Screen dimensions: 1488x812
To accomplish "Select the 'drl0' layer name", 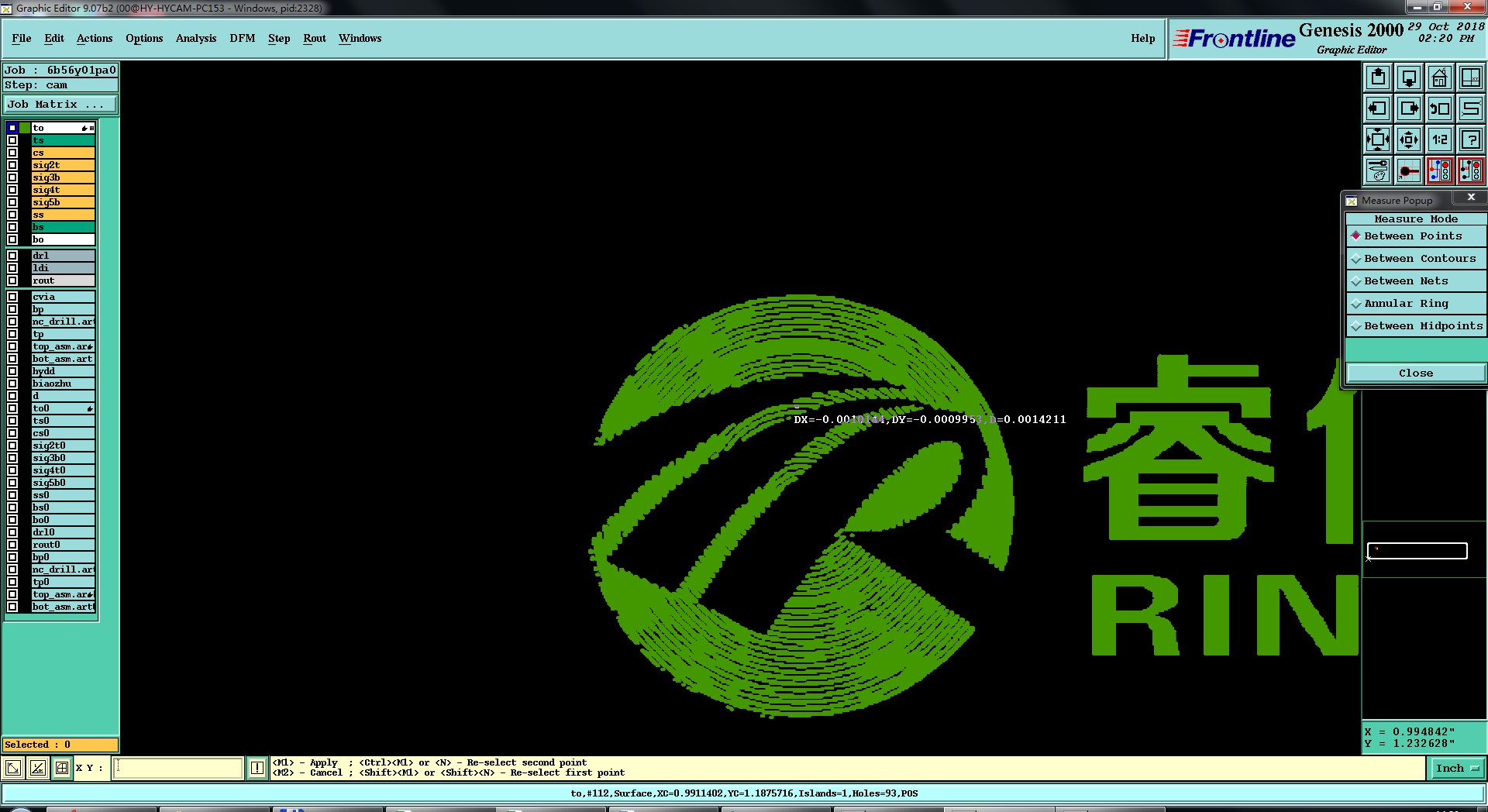I will pos(63,532).
